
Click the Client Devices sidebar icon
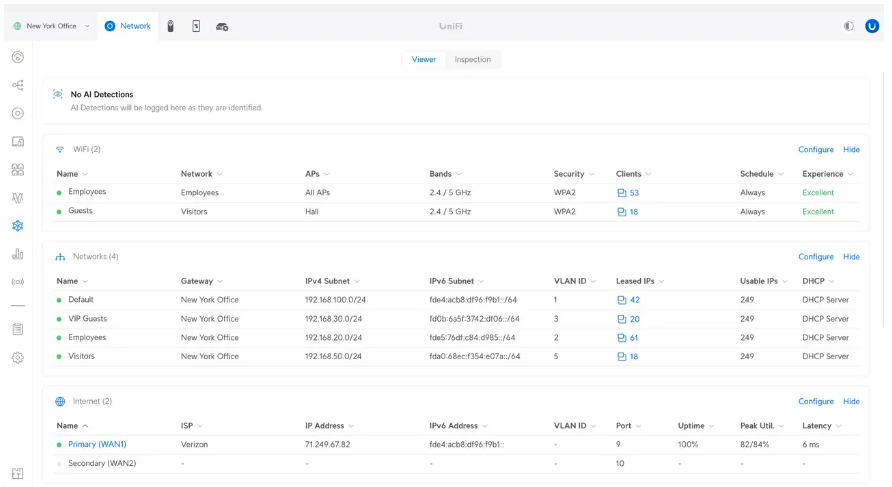point(17,142)
